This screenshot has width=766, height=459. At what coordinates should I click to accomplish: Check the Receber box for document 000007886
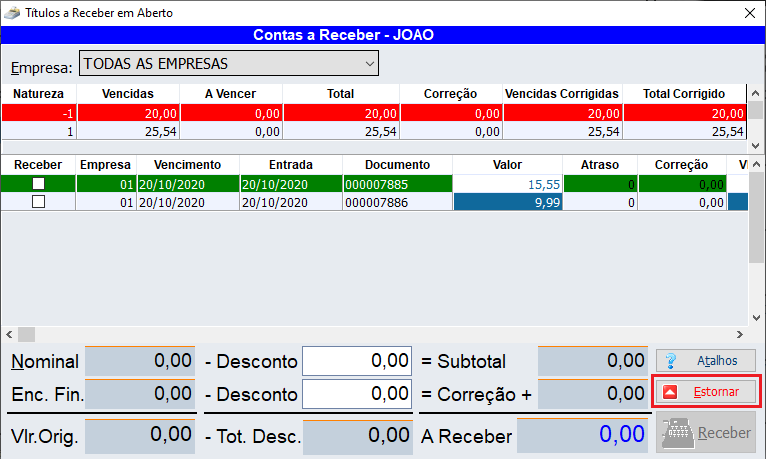tap(38, 201)
